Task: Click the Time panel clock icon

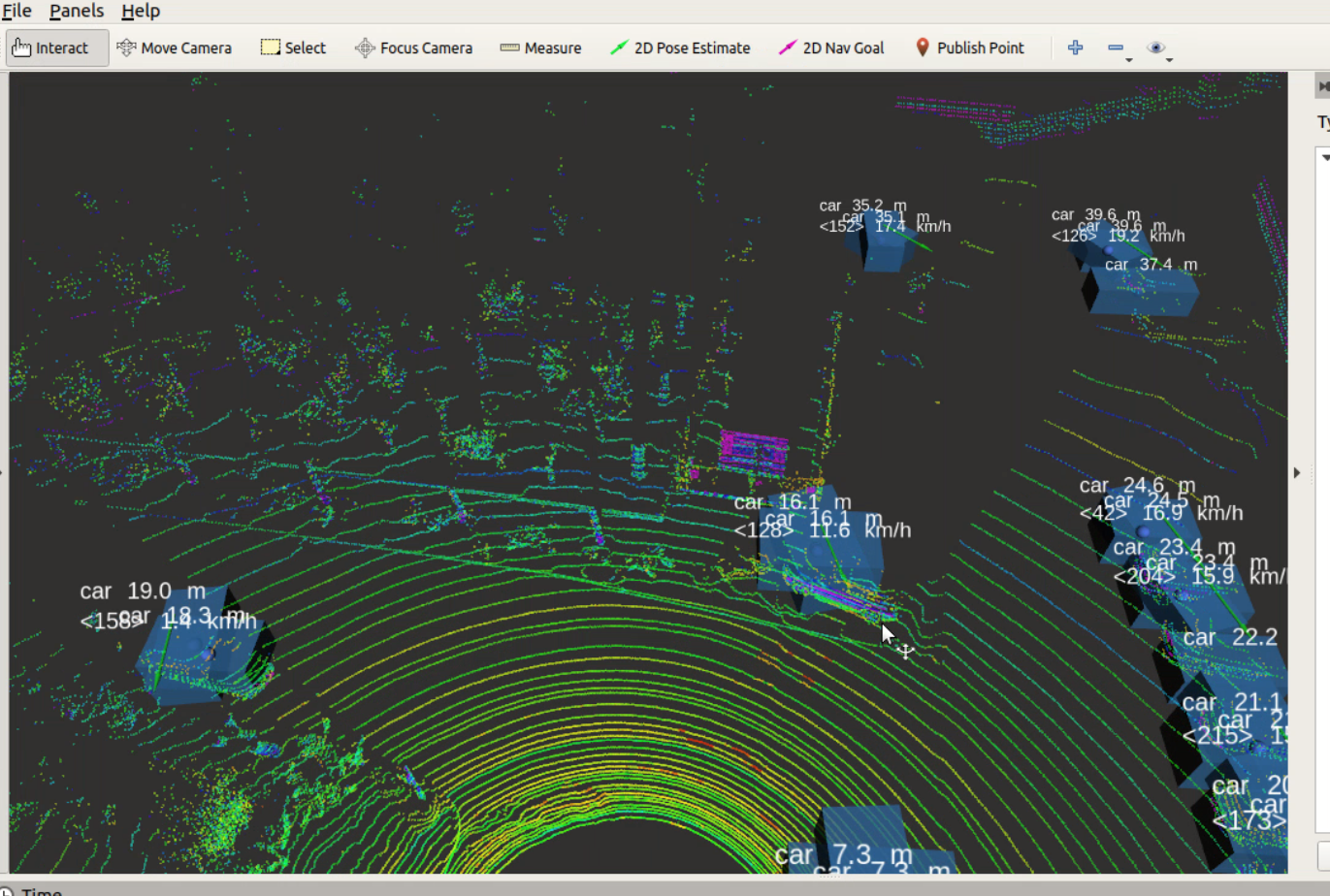Action: pos(7,891)
